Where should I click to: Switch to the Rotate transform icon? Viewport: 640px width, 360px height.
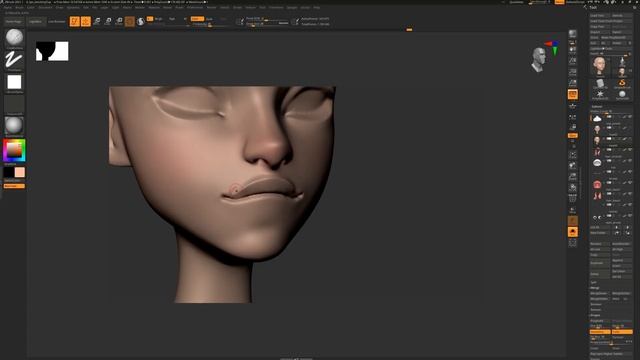point(119,21)
